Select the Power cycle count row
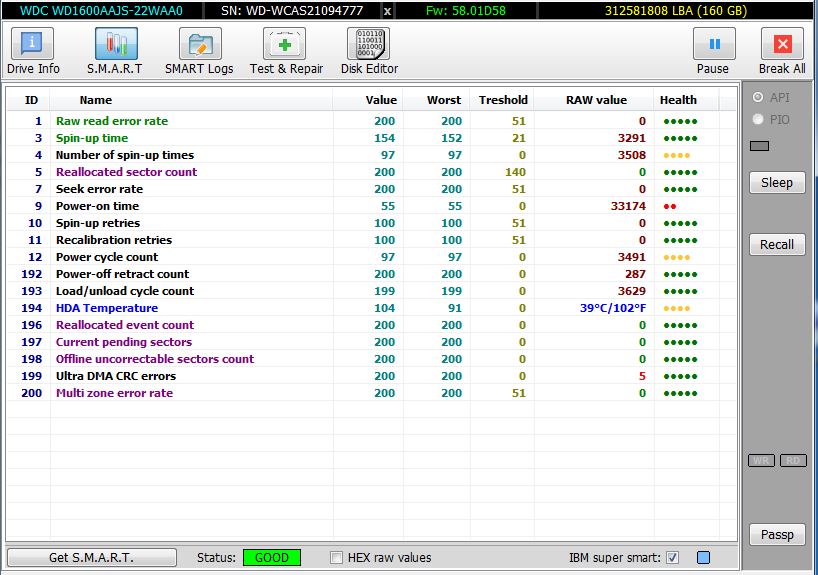 (x=372, y=257)
